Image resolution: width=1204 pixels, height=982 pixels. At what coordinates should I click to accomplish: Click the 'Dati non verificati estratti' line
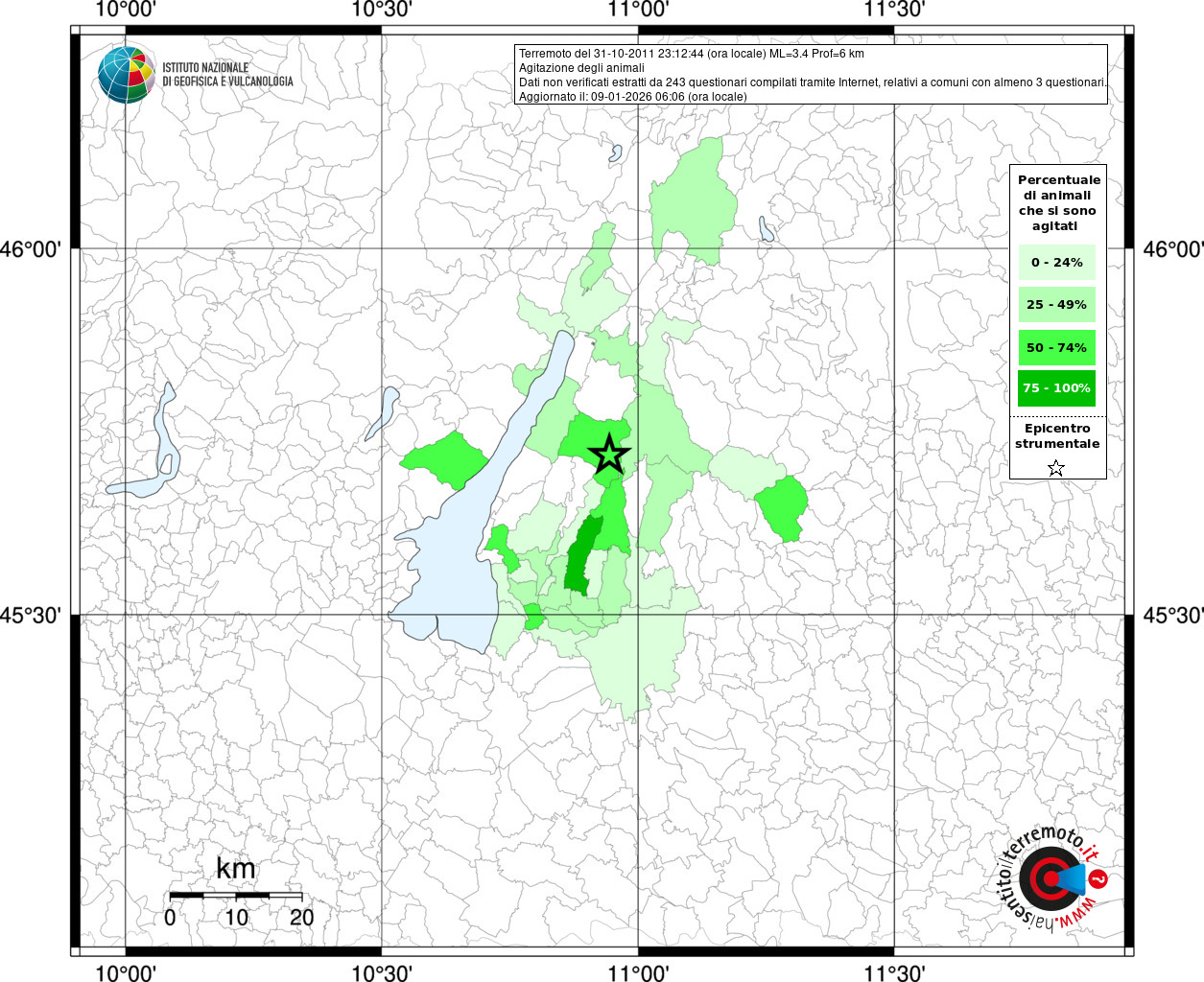(x=813, y=82)
